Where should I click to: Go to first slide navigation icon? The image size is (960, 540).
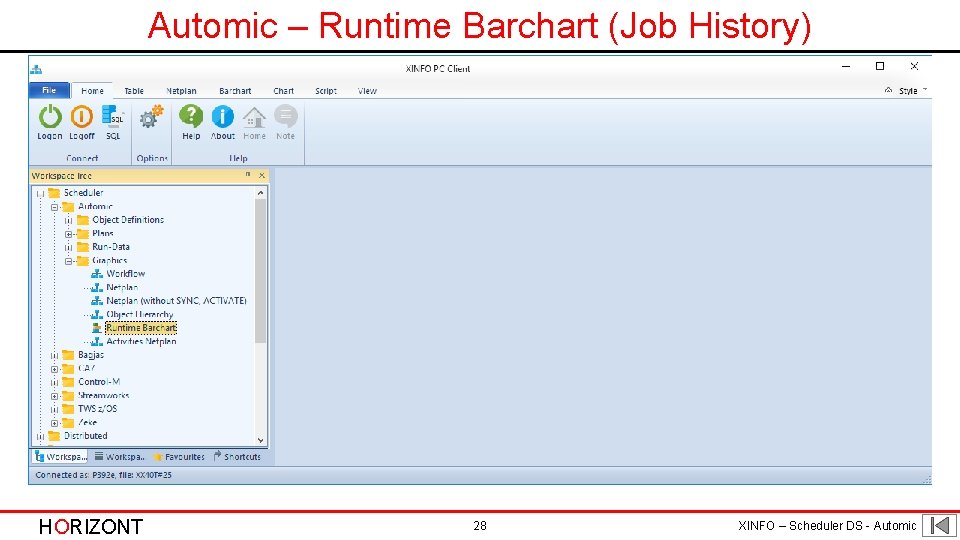[x=939, y=525]
